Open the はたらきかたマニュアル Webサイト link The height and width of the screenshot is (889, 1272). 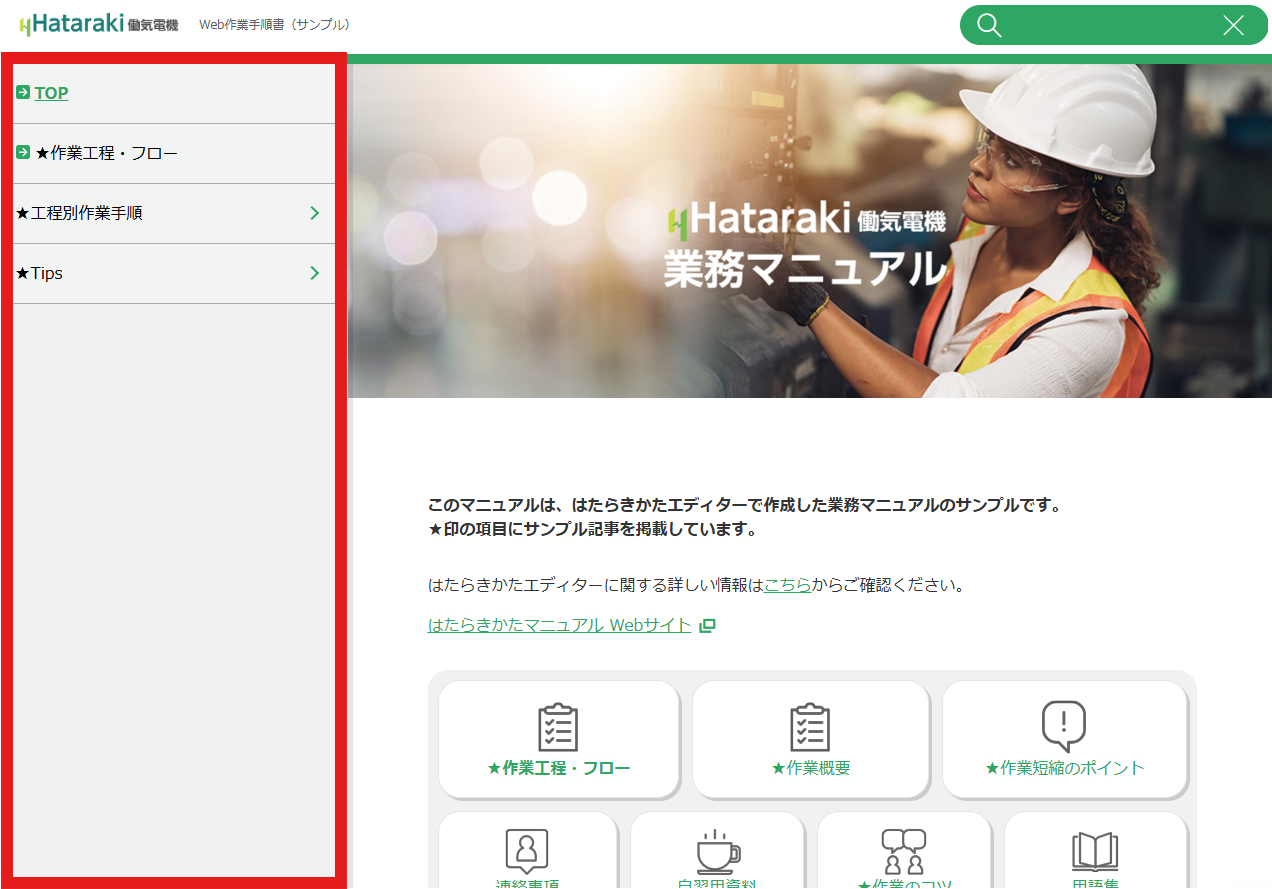pos(559,625)
